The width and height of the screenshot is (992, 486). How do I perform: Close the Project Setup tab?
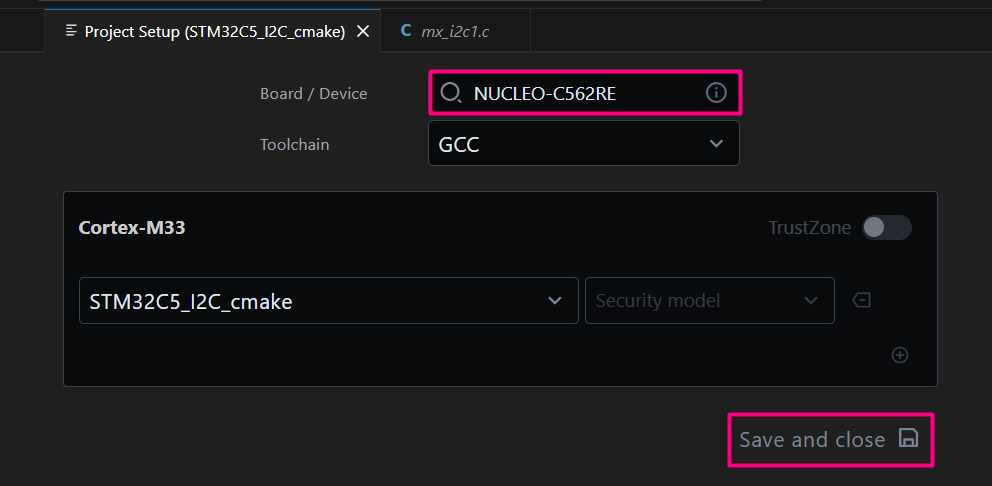(363, 31)
